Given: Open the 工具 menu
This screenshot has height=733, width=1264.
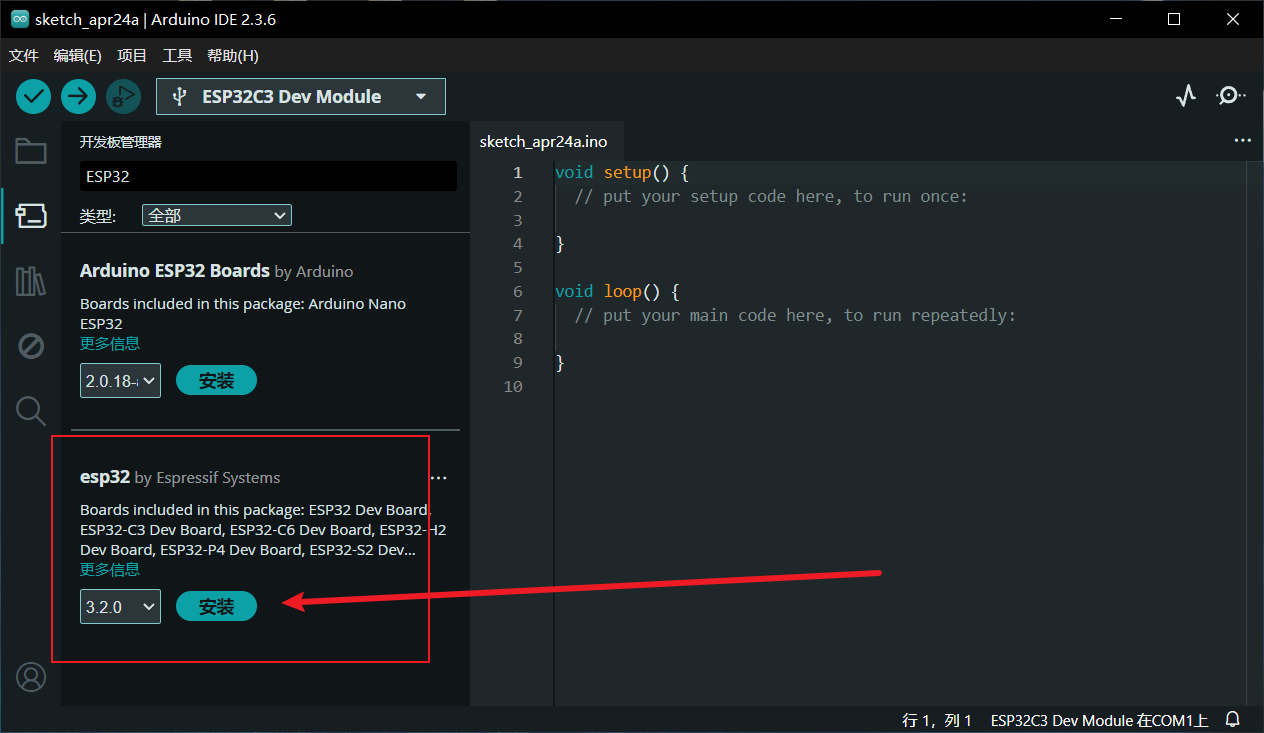Looking at the screenshot, I should click(x=177, y=55).
